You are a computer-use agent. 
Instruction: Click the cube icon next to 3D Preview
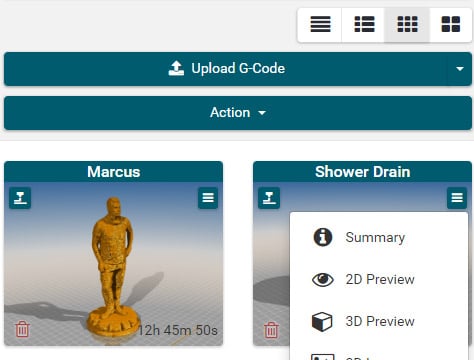322,322
